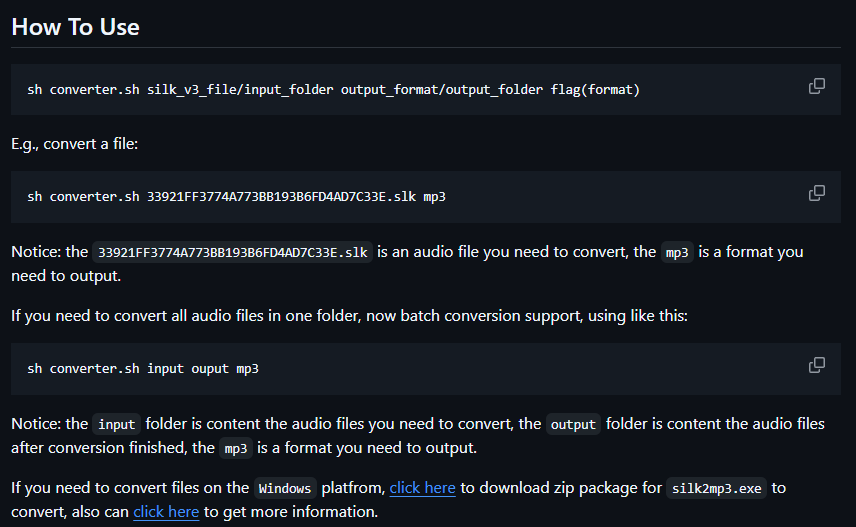The image size is (856, 527).
Task: Click the word platfrom next to Windows
Action: click(353, 488)
